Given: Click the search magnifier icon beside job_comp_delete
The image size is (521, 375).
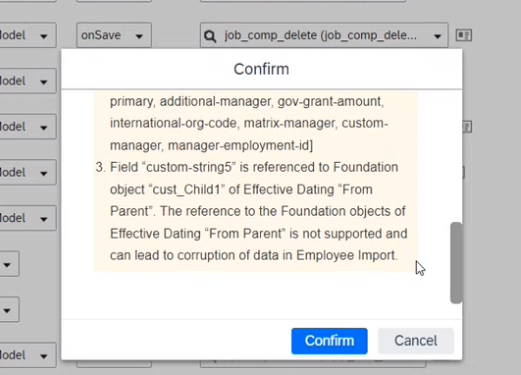Looking at the screenshot, I should (210, 36).
